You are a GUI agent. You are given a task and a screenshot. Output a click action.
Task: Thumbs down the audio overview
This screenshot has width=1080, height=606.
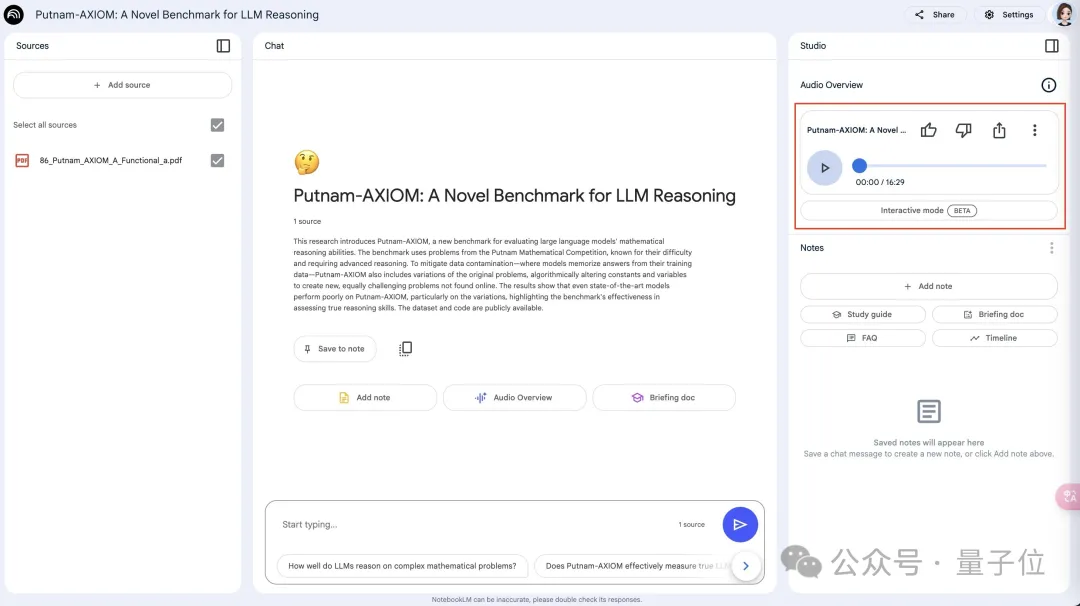963,130
